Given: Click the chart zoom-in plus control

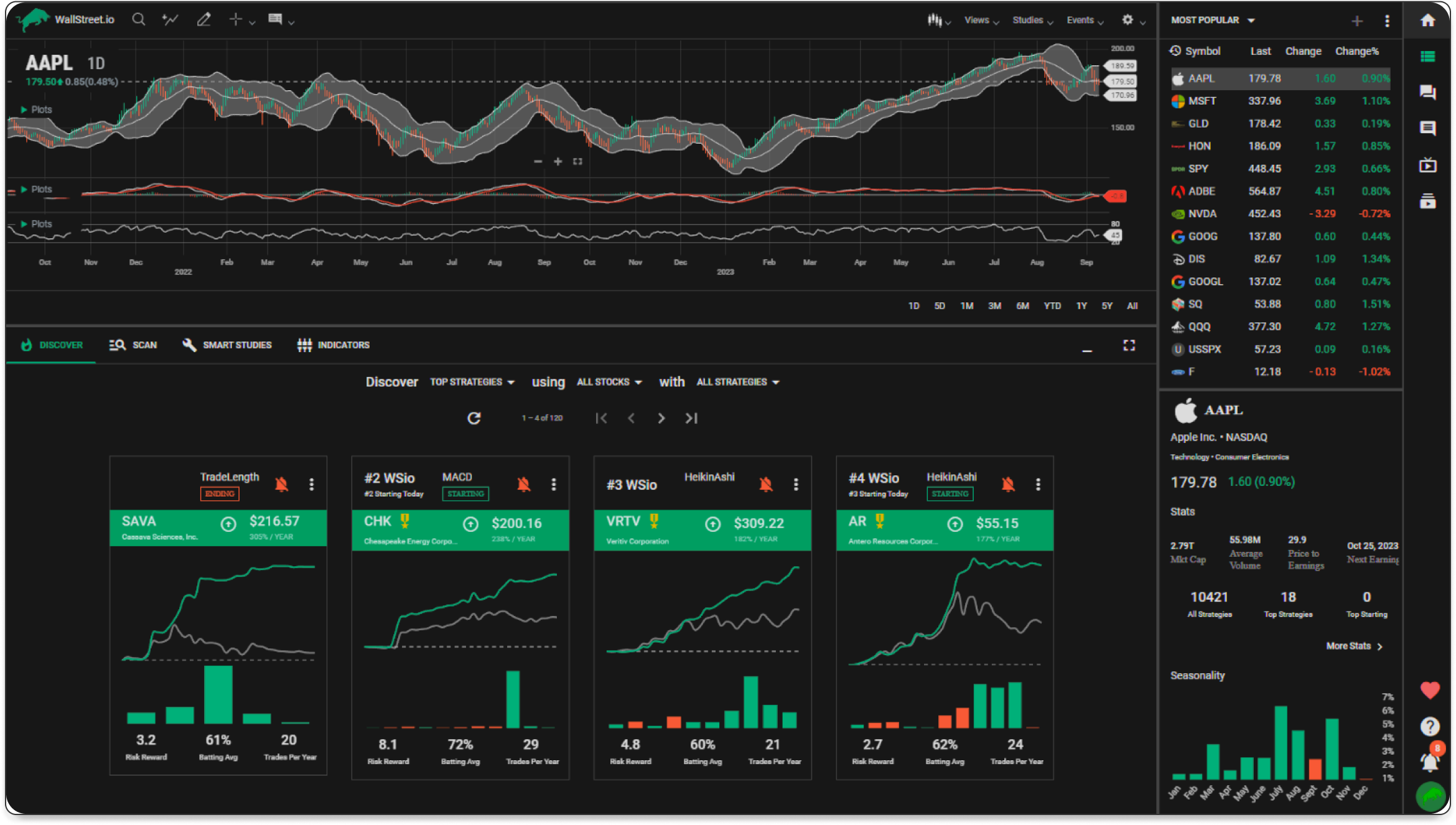Looking at the screenshot, I should click(558, 161).
